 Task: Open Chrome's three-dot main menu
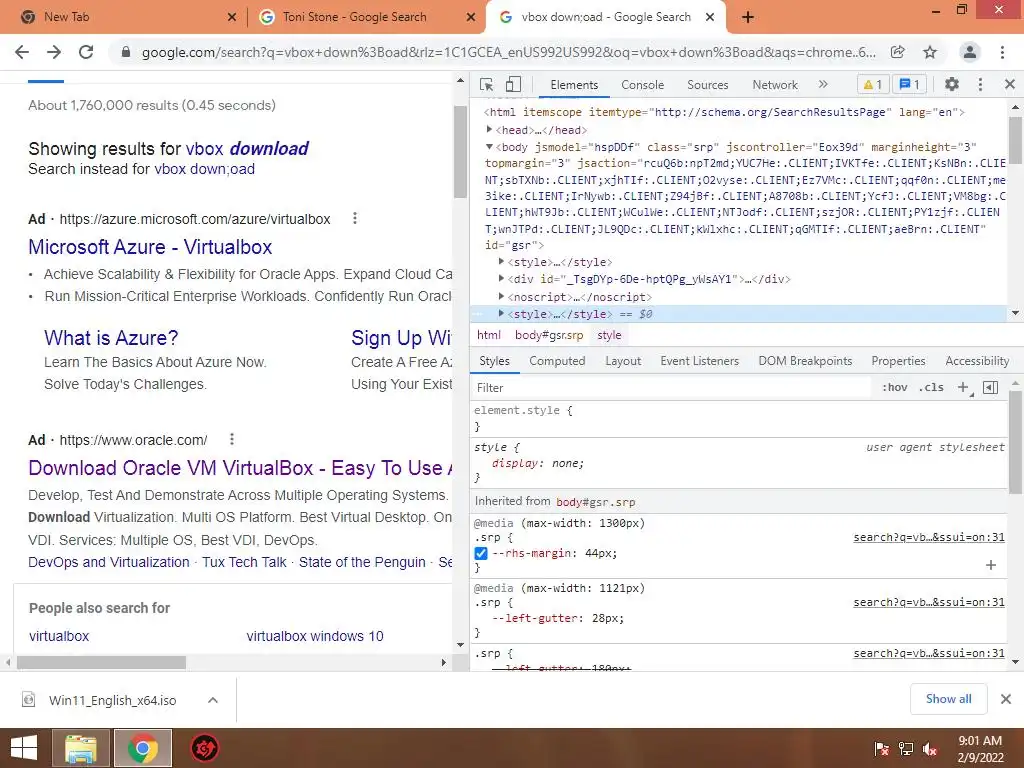coord(1002,52)
